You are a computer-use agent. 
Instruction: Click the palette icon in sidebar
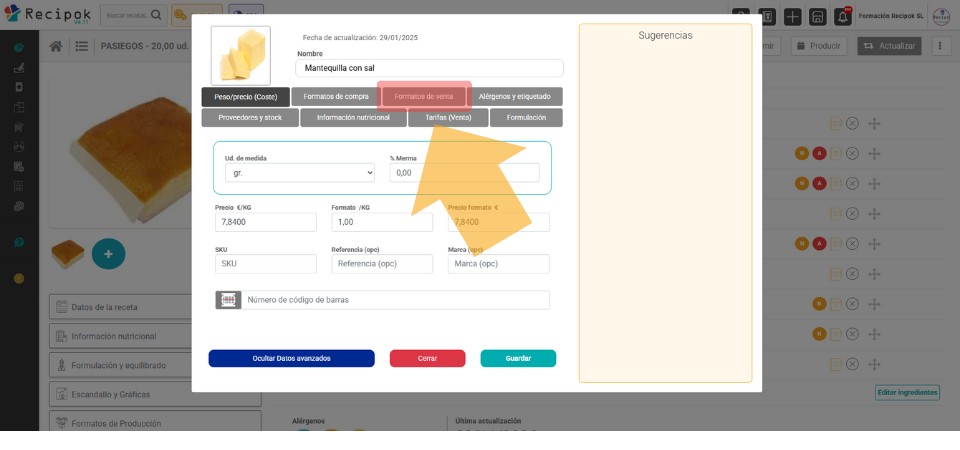coord(19,206)
